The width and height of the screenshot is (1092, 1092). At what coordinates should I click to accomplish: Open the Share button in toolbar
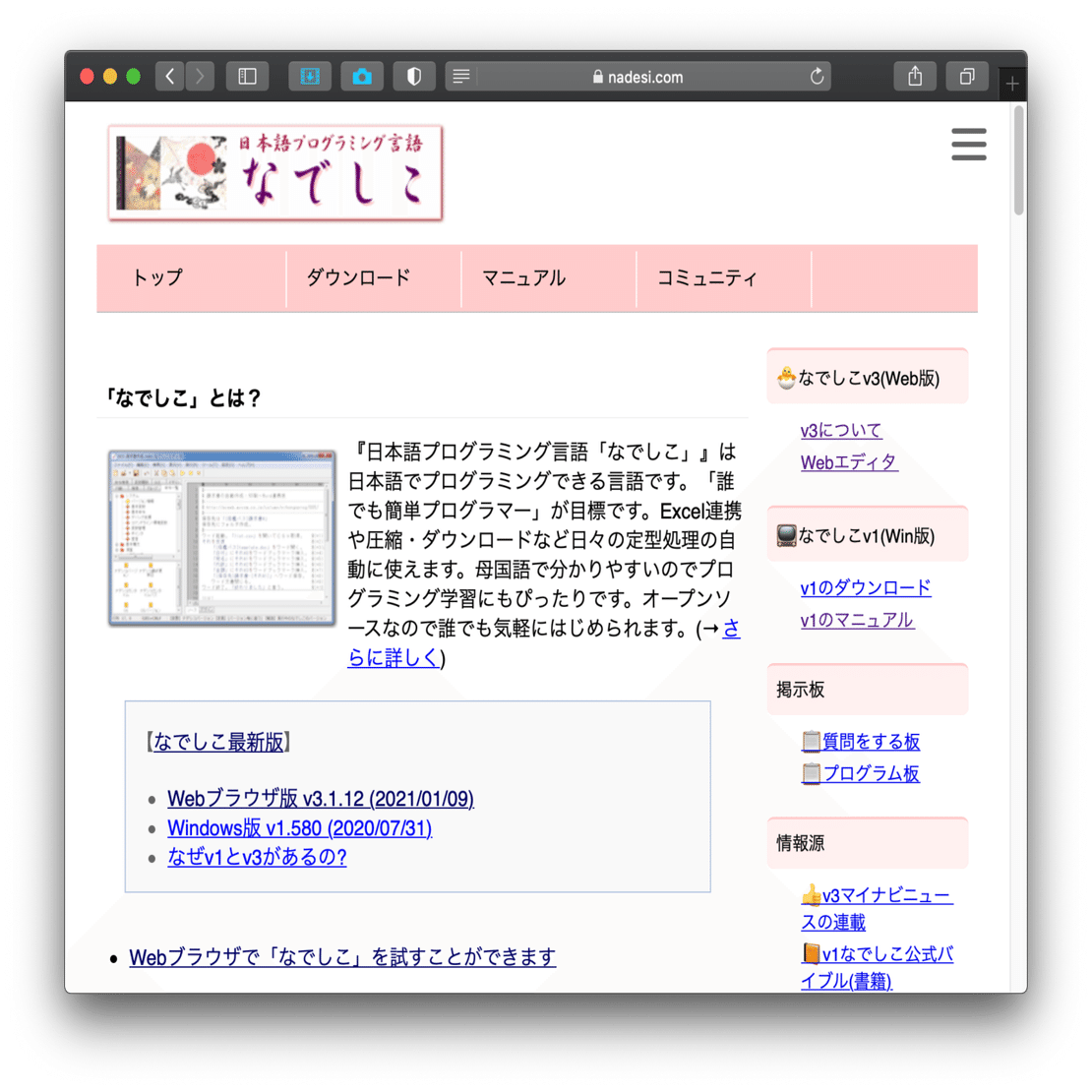pos(915,76)
